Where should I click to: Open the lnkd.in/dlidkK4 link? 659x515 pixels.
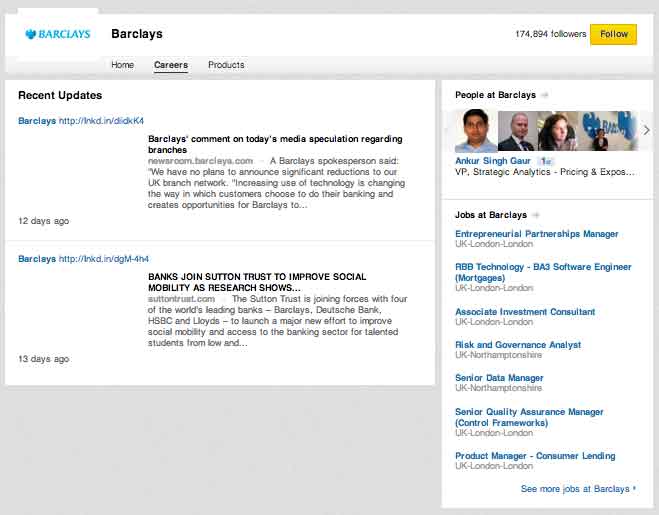coord(101,121)
